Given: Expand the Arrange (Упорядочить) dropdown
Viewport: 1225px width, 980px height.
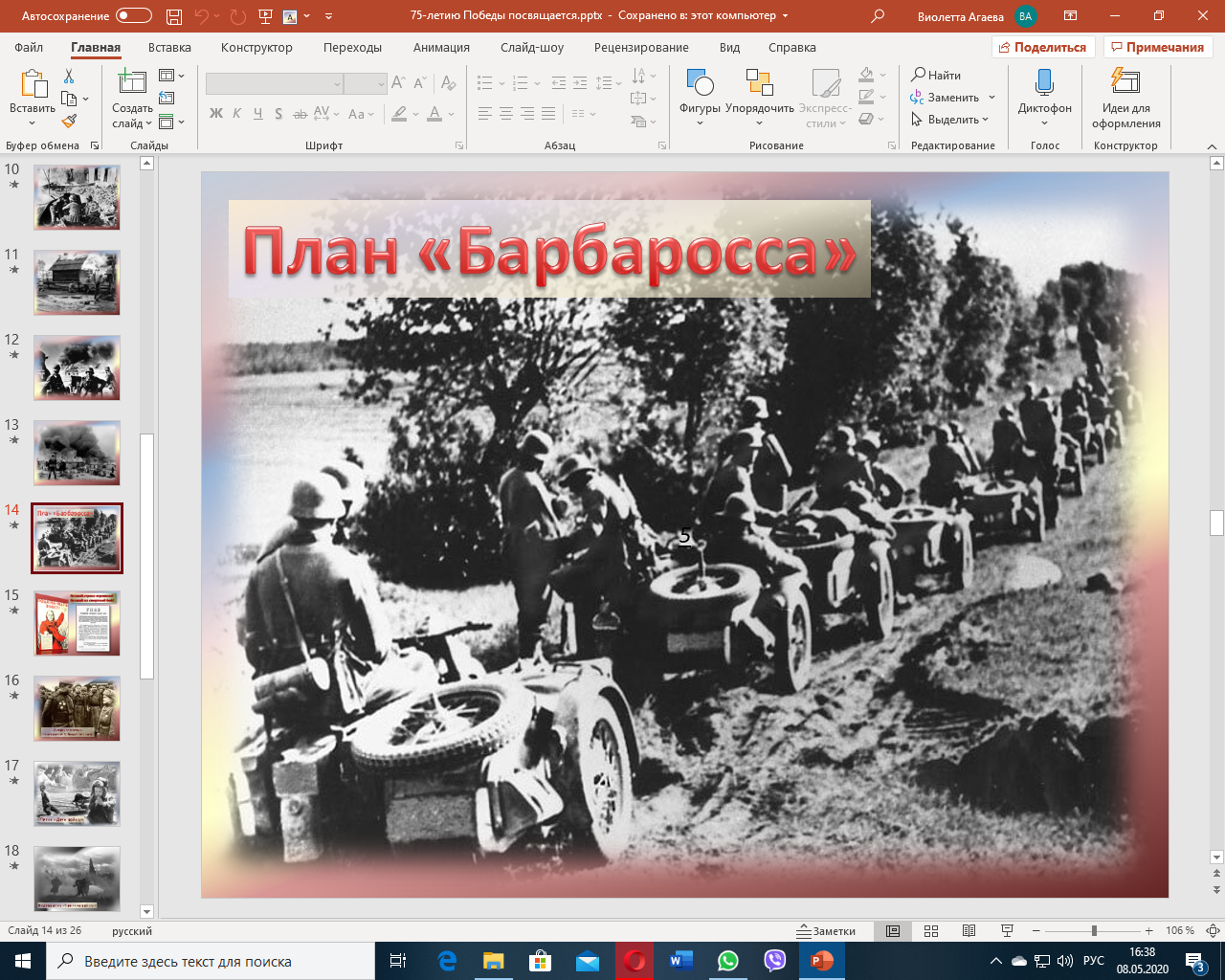Looking at the screenshot, I should [759, 122].
